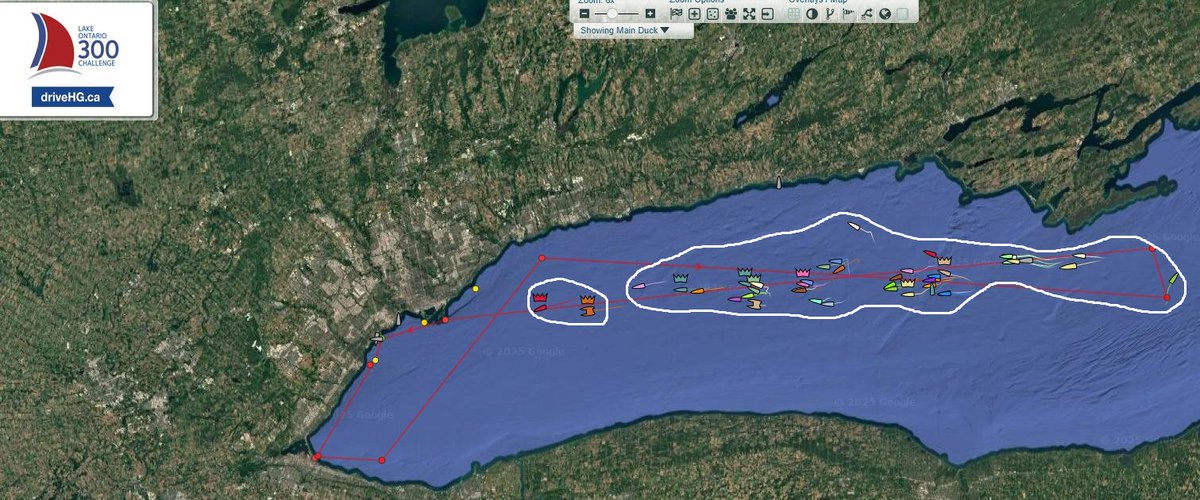Click the boxed plus zoom option
Screen dimensions: 1200x500
(694, 14)
